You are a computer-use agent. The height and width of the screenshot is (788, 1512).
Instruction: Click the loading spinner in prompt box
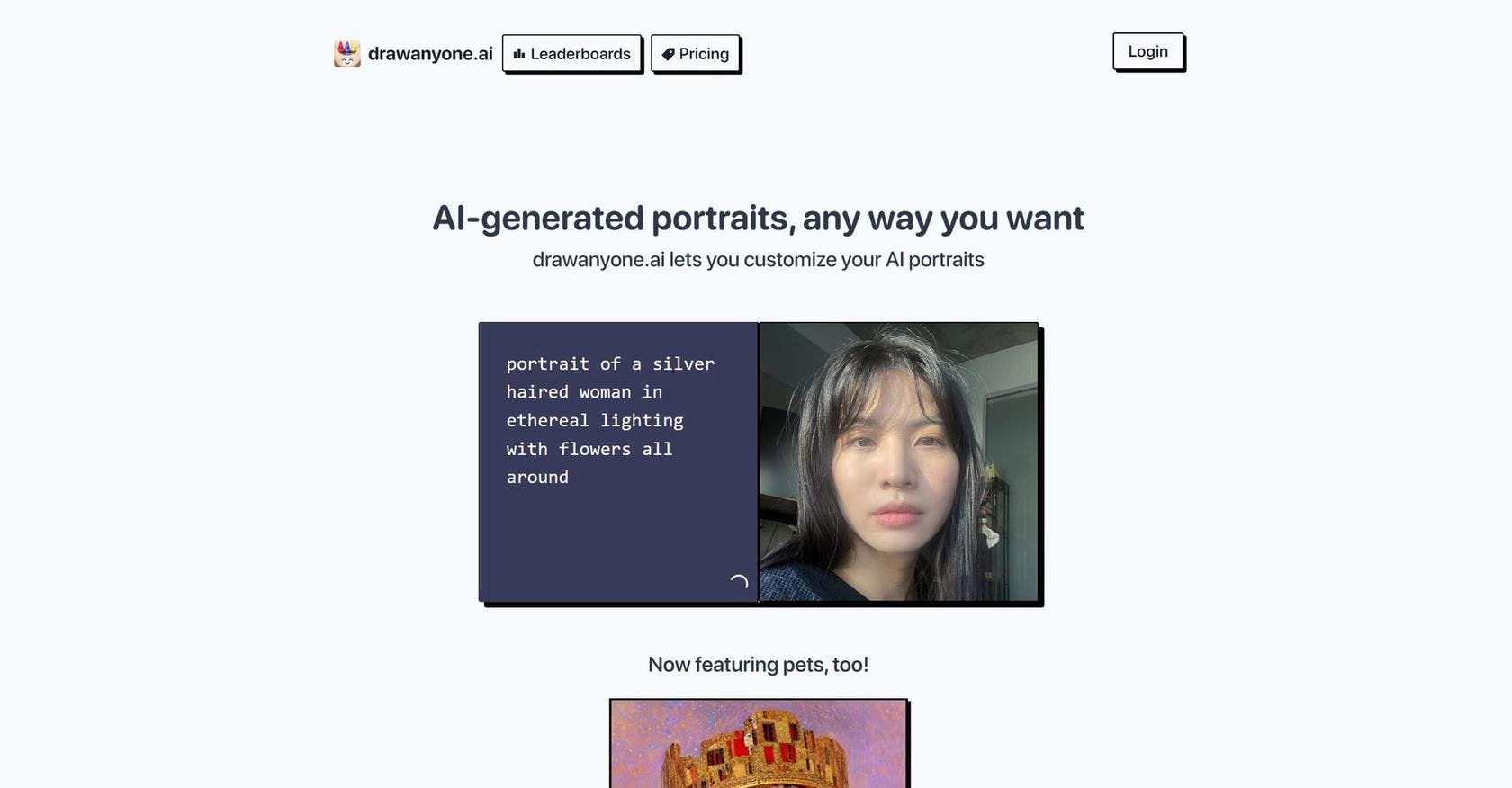coord(739,582)
